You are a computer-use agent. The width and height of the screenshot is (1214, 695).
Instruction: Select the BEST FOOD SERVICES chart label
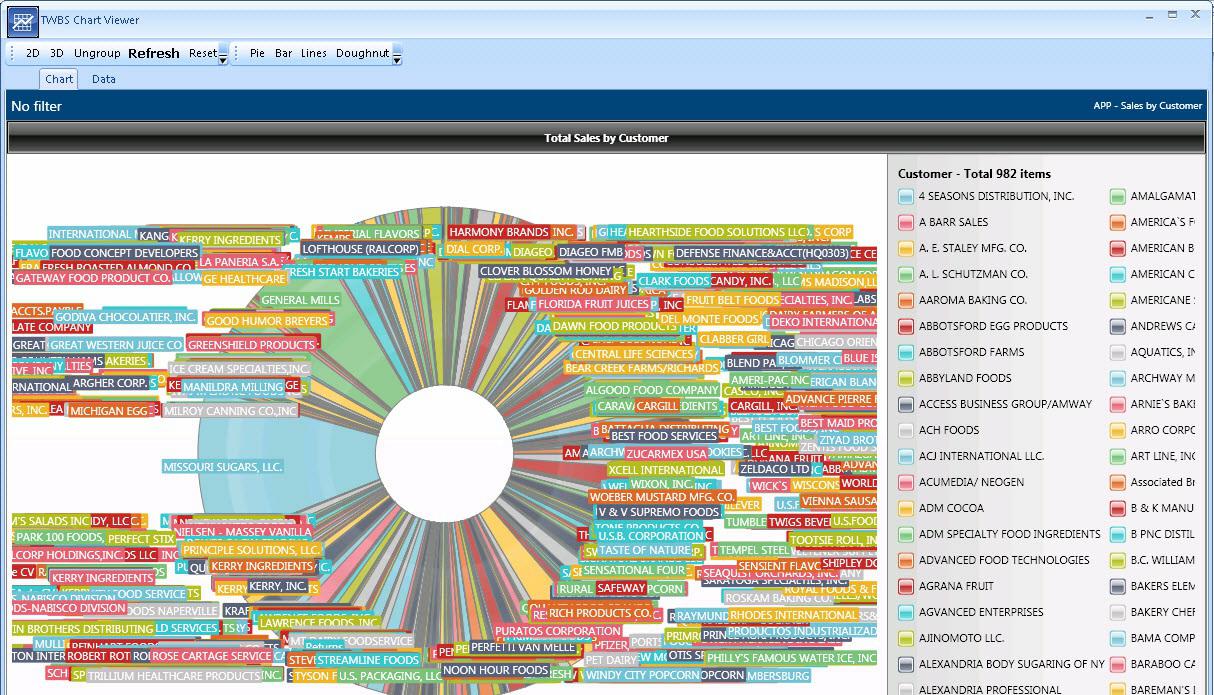[664, 436]
